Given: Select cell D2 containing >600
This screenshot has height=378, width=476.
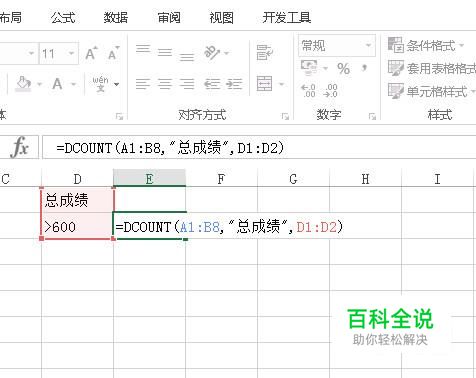Looking at the screenshot, I should (77, 226).
